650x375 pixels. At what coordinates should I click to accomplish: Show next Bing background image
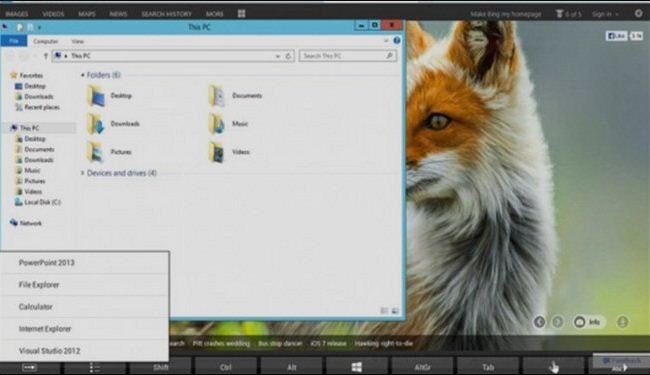(x=558, y=322)
